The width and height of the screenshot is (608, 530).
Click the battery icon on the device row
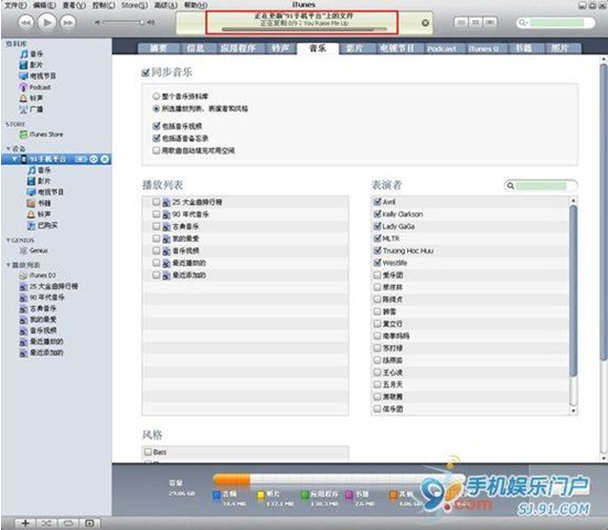pos(81,159)
